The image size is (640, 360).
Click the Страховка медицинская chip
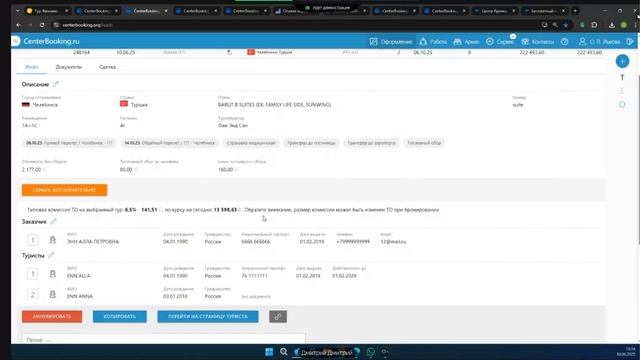[251, 143]
